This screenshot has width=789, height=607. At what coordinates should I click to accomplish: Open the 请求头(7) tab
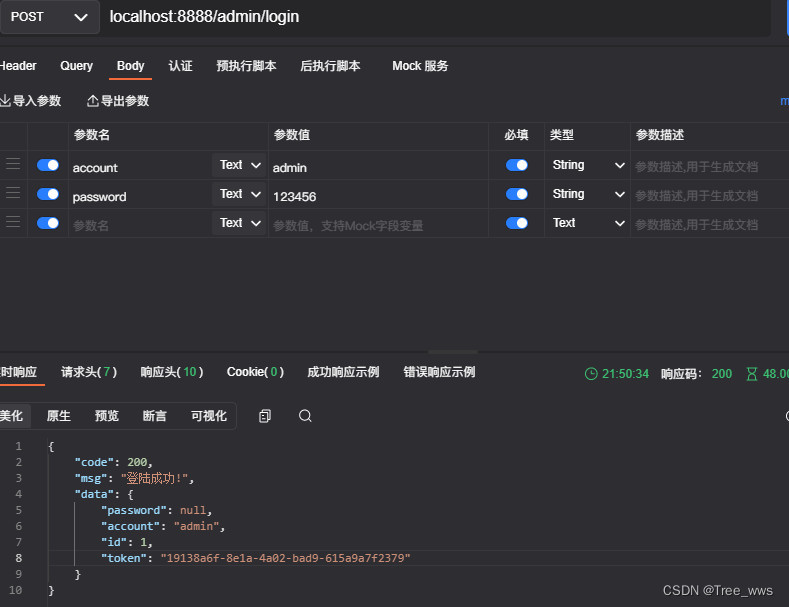[89, 372]
